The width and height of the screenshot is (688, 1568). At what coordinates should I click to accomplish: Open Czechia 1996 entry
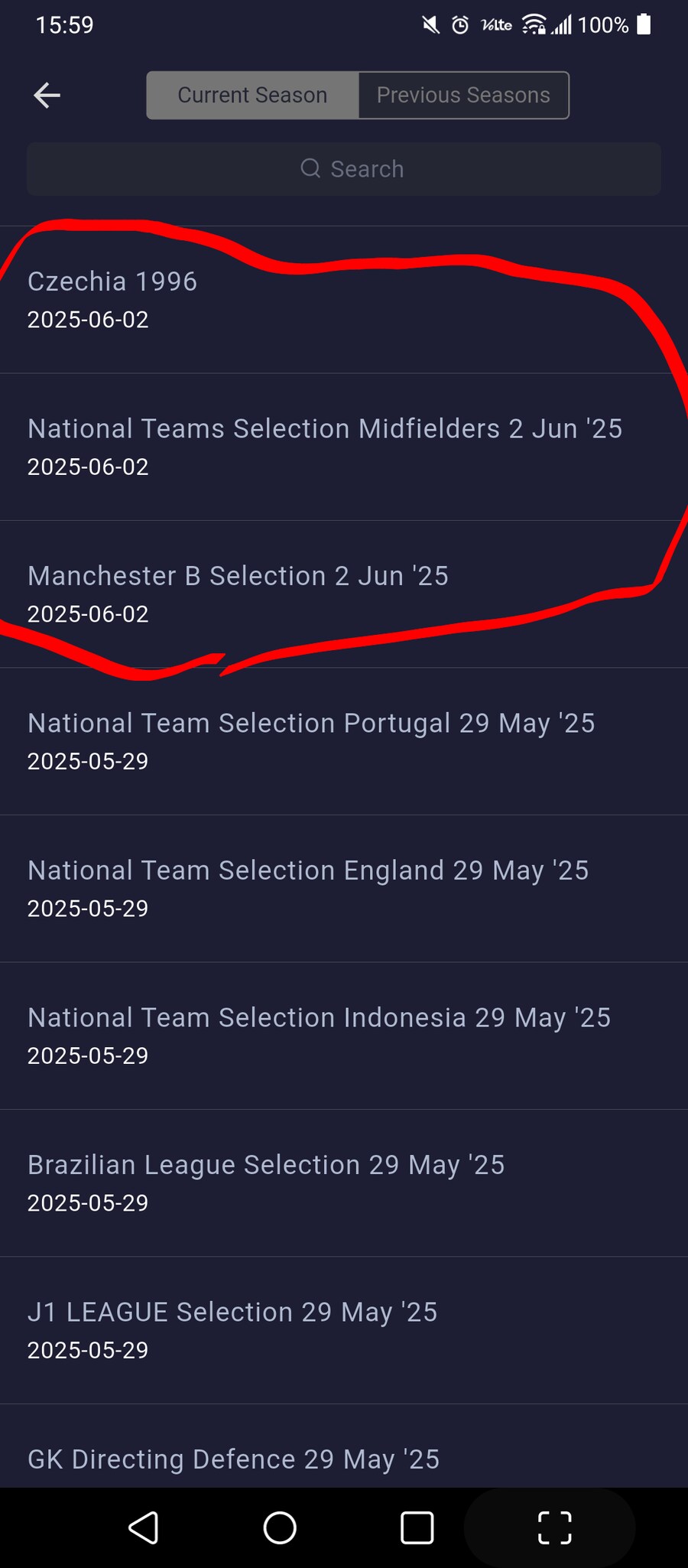click(x=344, y=300)
